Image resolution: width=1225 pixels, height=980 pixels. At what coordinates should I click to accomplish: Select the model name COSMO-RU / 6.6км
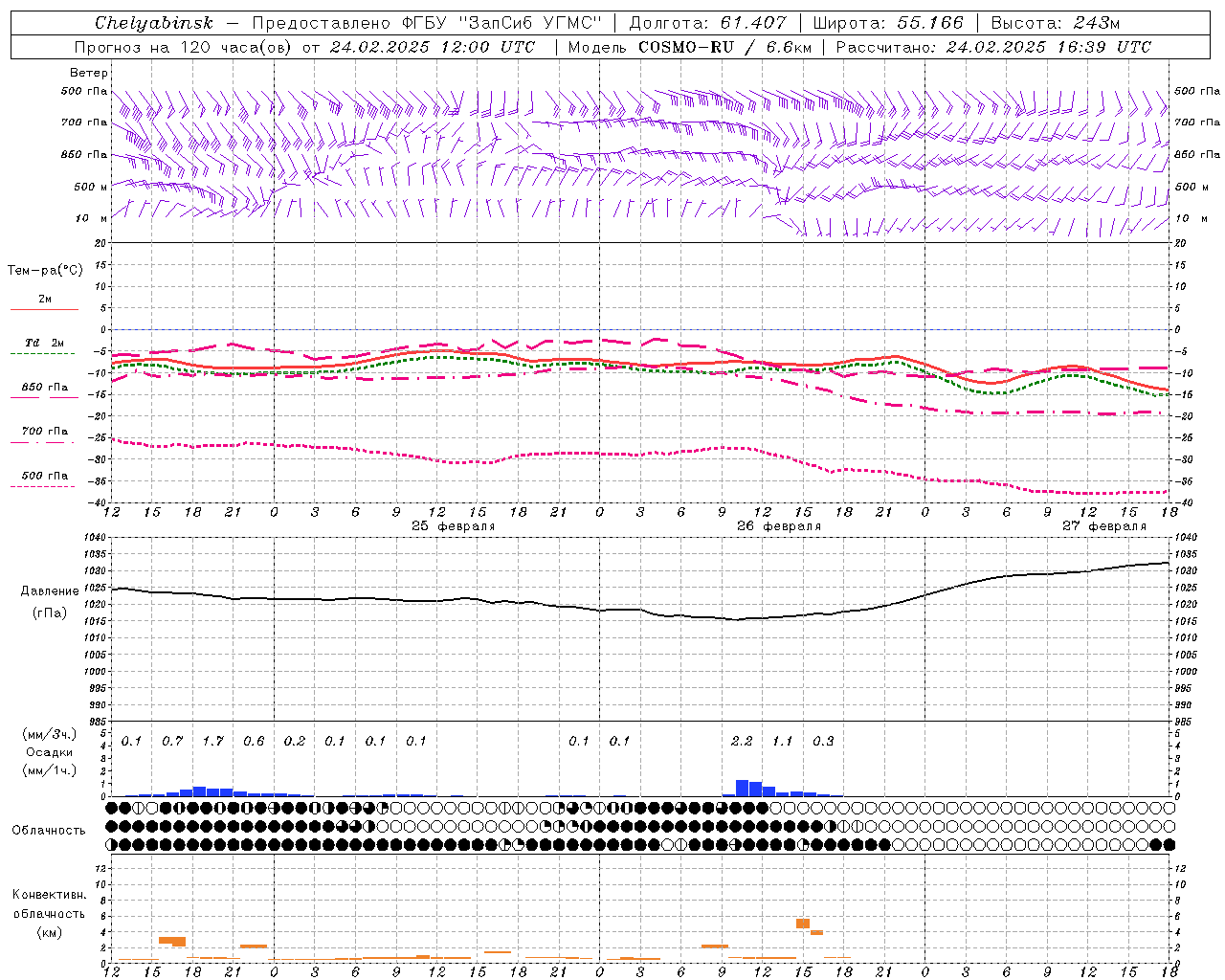coord(724,47)
